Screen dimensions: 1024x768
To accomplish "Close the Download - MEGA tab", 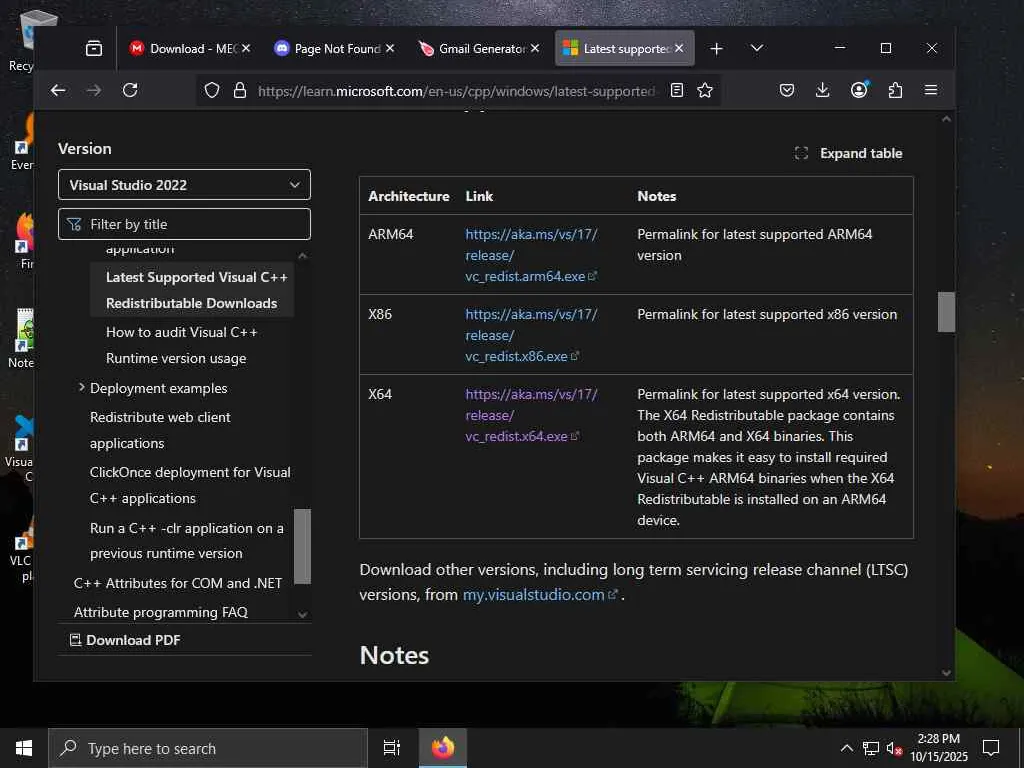I will [x=246, y=48].
